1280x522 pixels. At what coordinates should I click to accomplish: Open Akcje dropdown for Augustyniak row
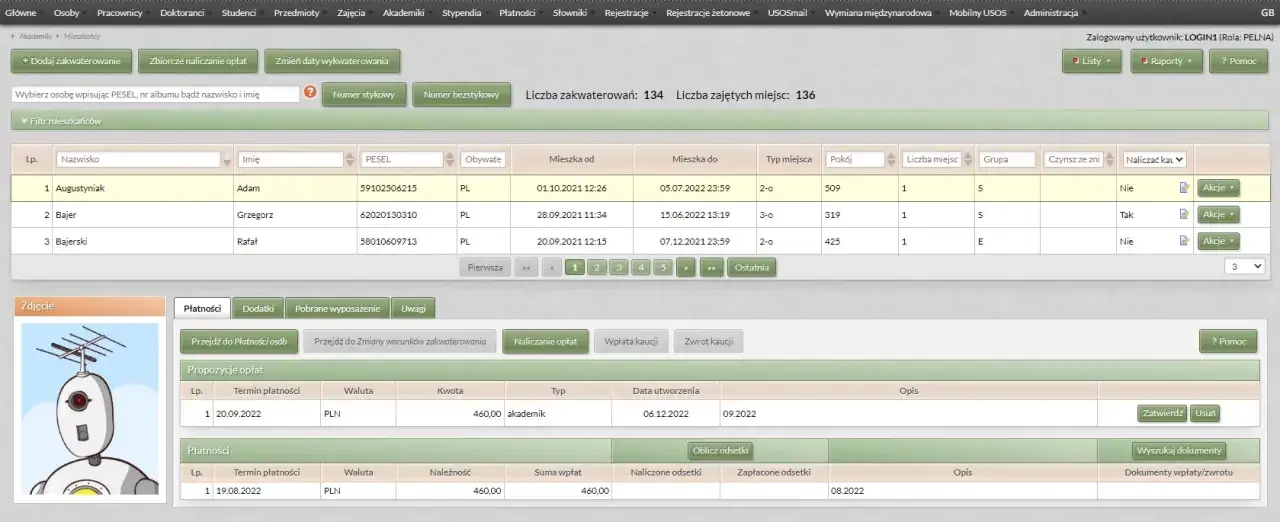pyautogui.click(x=1218, y=187)
